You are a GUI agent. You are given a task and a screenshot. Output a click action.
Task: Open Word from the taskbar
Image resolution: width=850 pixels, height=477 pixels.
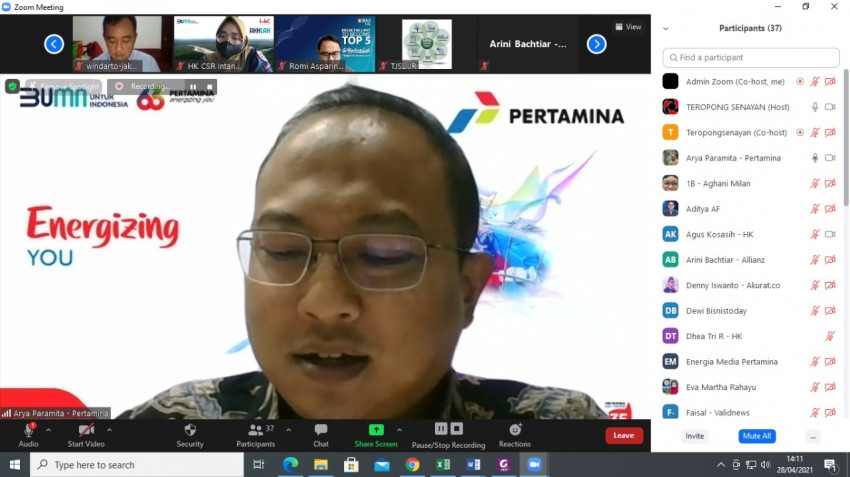473,465
